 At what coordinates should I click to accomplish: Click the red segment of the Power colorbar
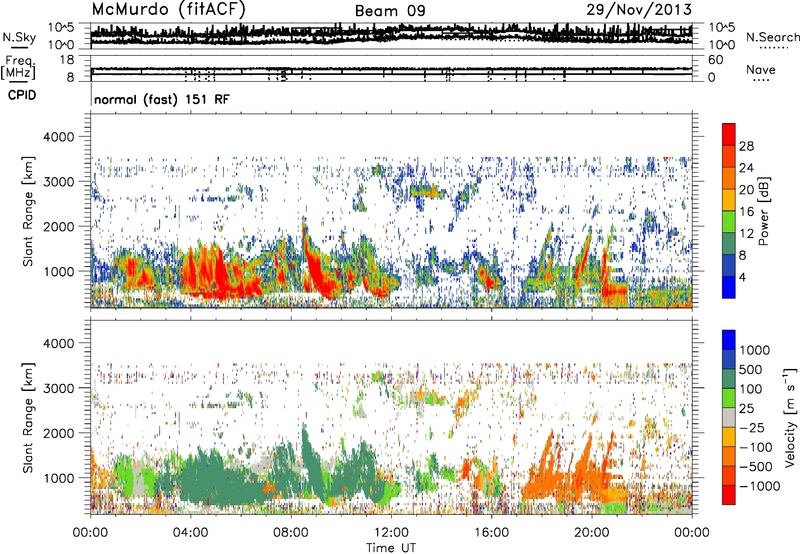pos(729,135)
